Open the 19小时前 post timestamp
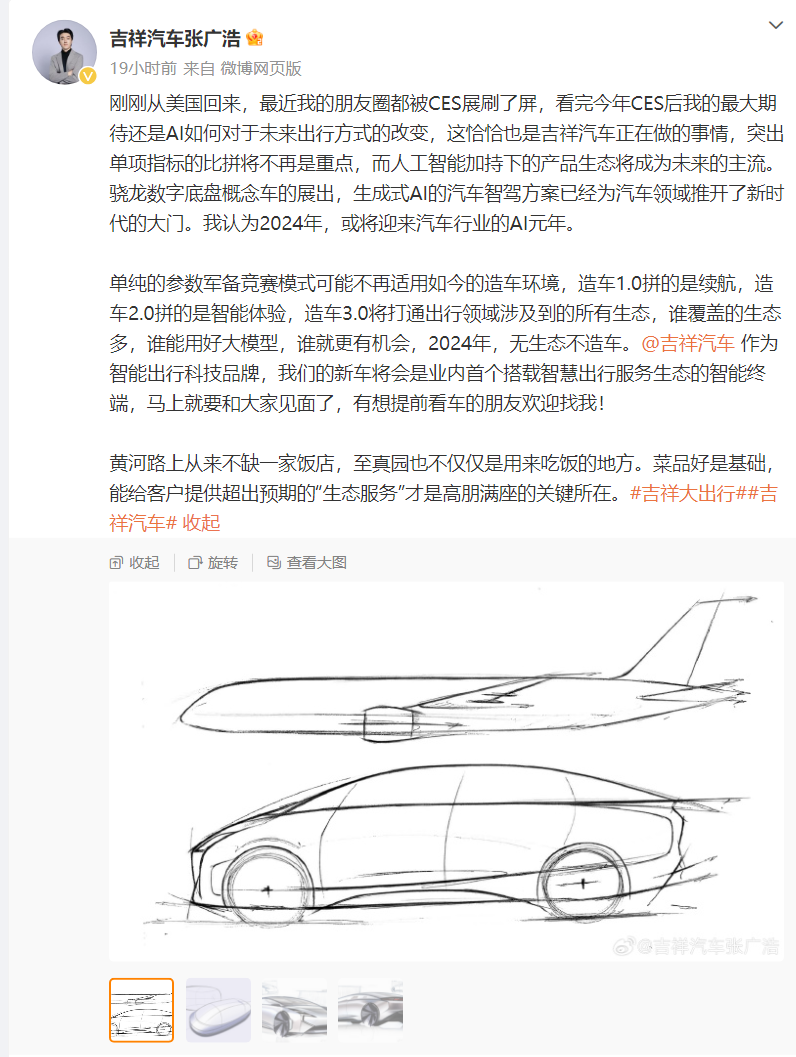Viewport: 796px width, 1057px height. click(143, 68)
